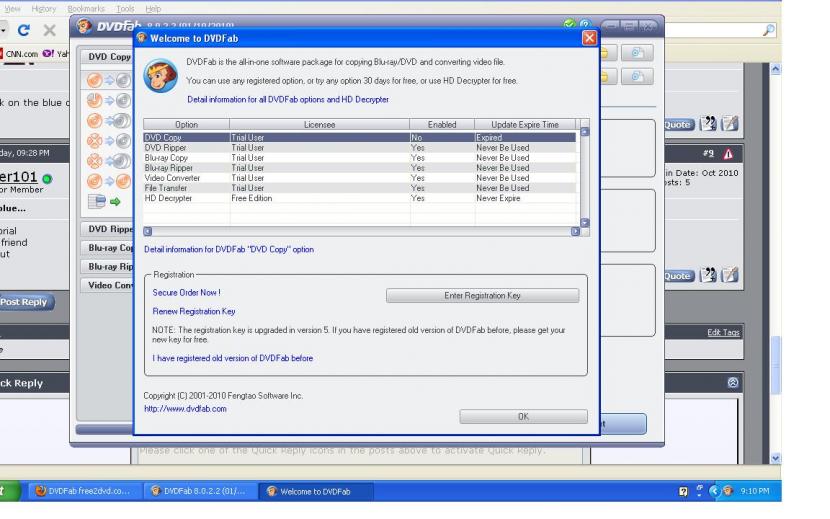
Task: Click the browser reload icon
Action: [x=21, y=30]
